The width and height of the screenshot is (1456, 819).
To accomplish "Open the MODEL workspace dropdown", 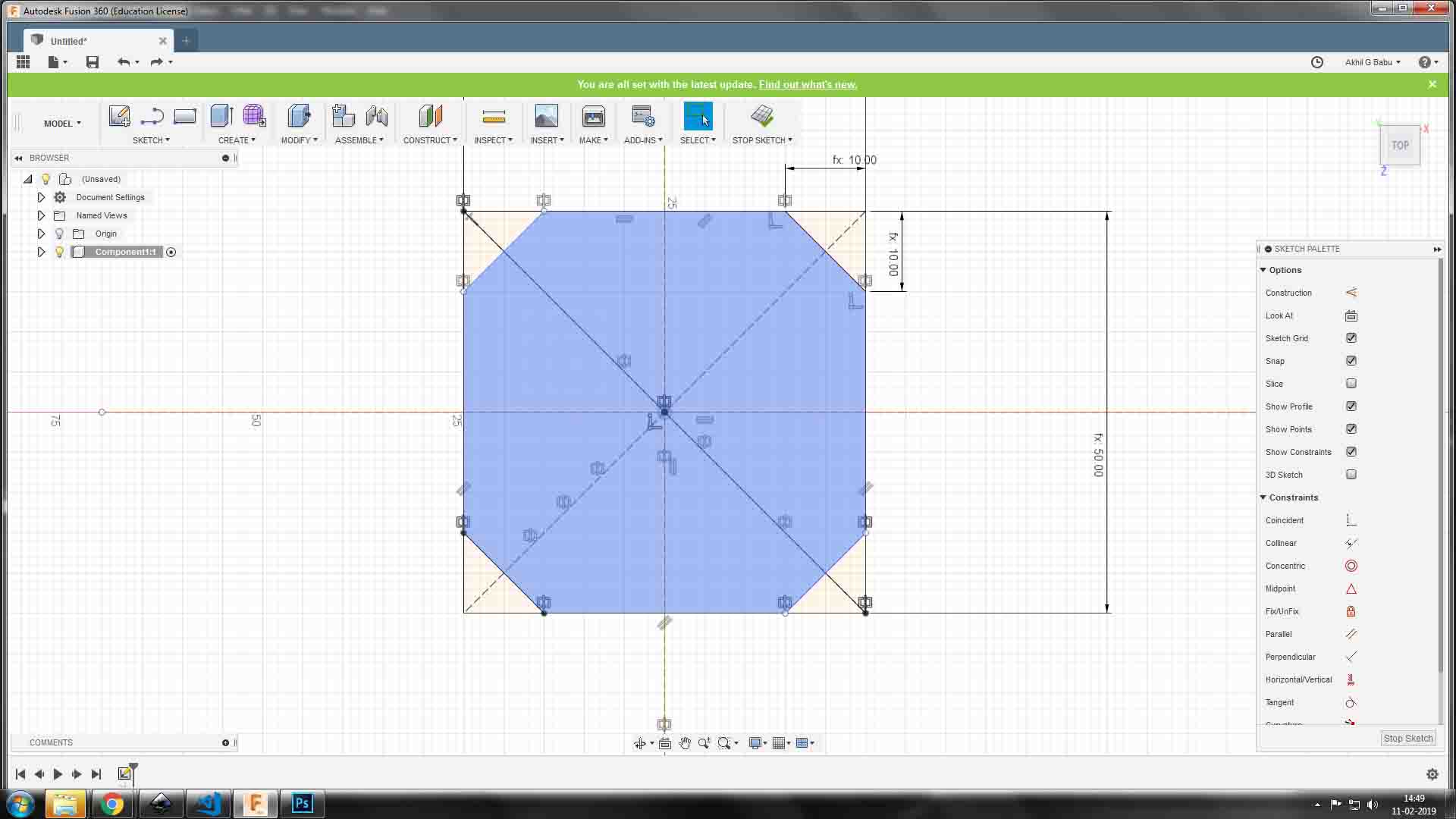I will [62, 124].
